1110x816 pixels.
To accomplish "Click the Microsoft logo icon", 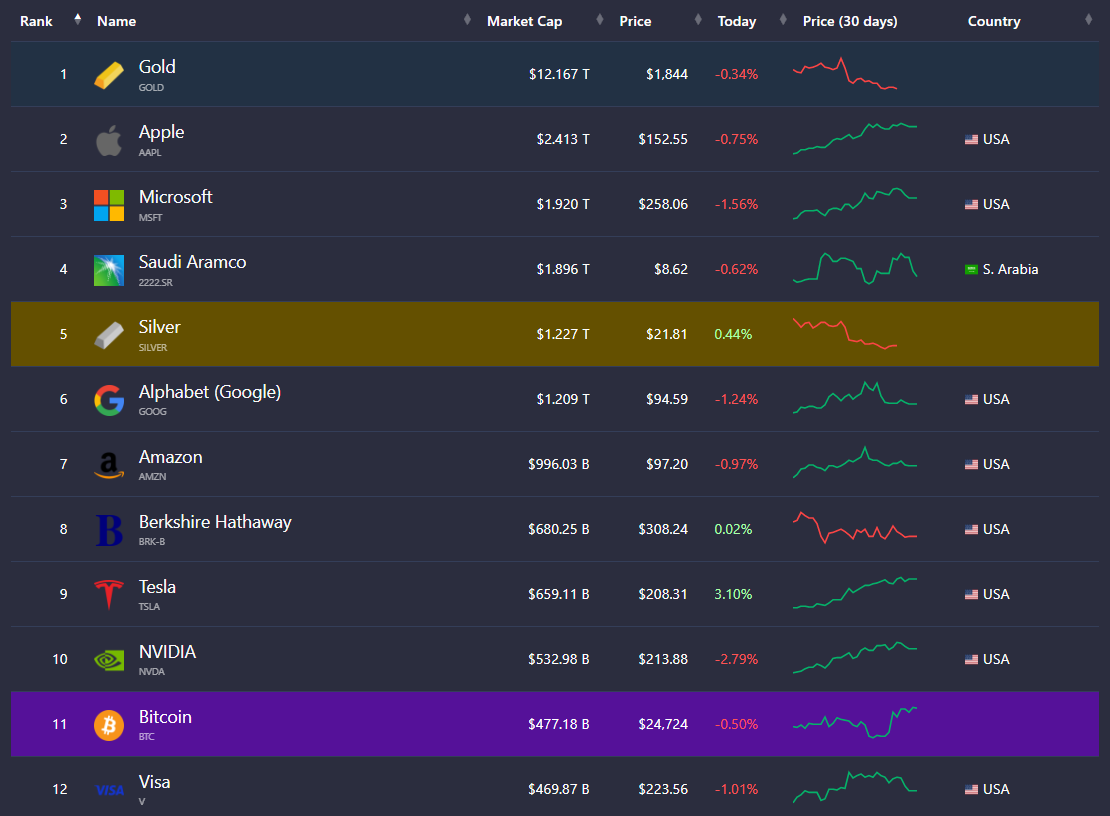I will click(109, 205).
